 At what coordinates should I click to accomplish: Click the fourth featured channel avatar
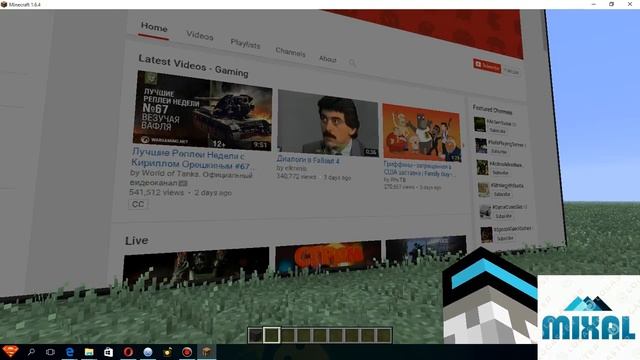(x=484, y=189)
